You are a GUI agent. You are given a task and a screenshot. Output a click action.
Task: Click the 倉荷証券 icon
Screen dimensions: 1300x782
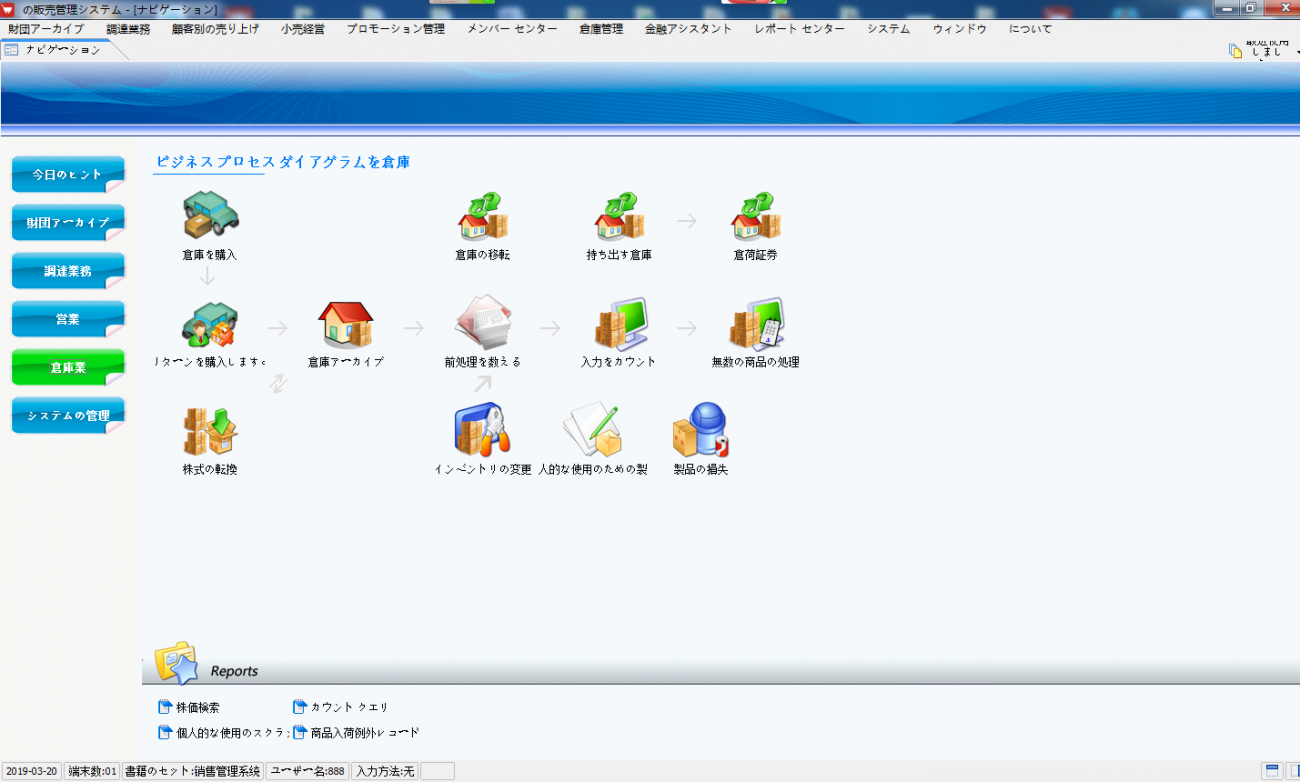tap(756, 217)
